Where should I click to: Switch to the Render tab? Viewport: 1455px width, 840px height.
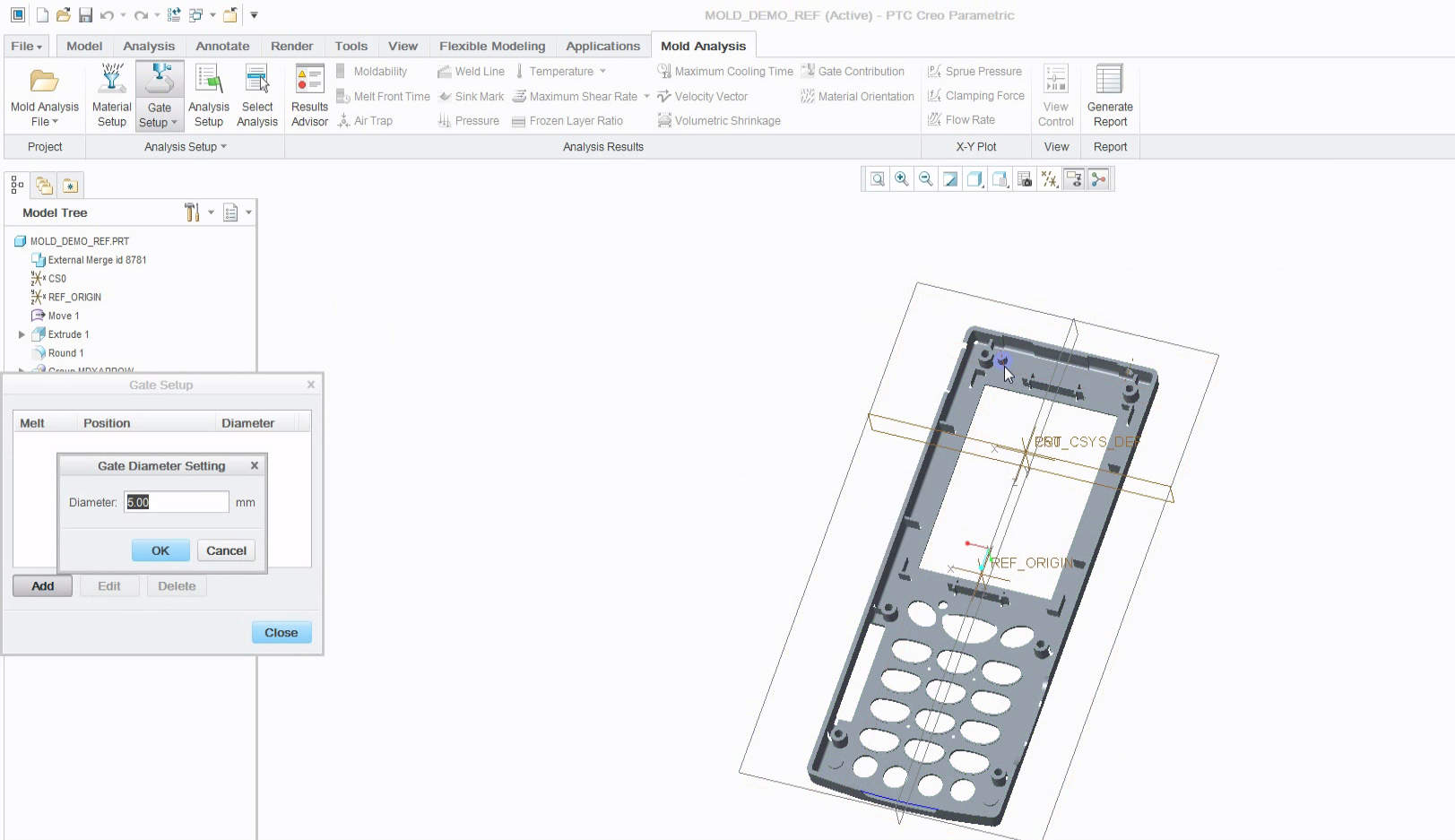pos(292,46)
